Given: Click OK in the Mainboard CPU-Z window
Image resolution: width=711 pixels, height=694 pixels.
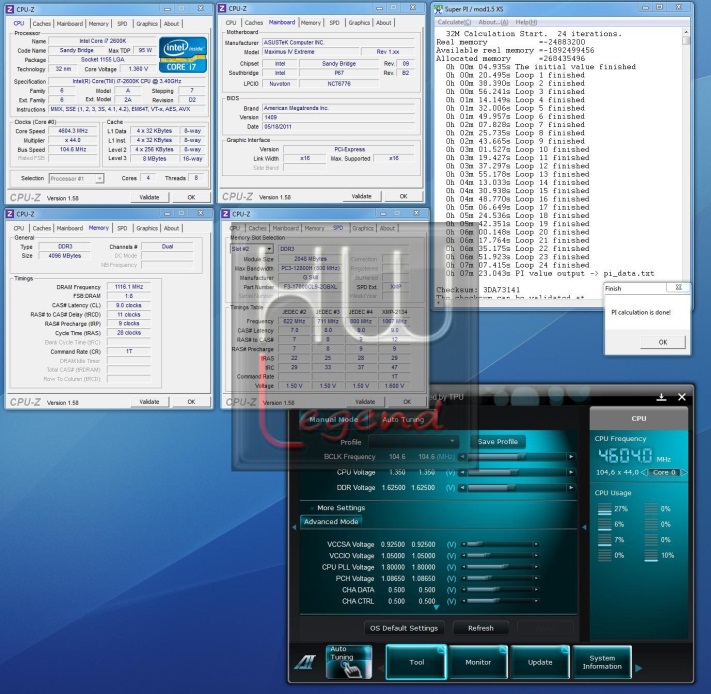Looking at the screenshot, I should [x=403, y=196].
